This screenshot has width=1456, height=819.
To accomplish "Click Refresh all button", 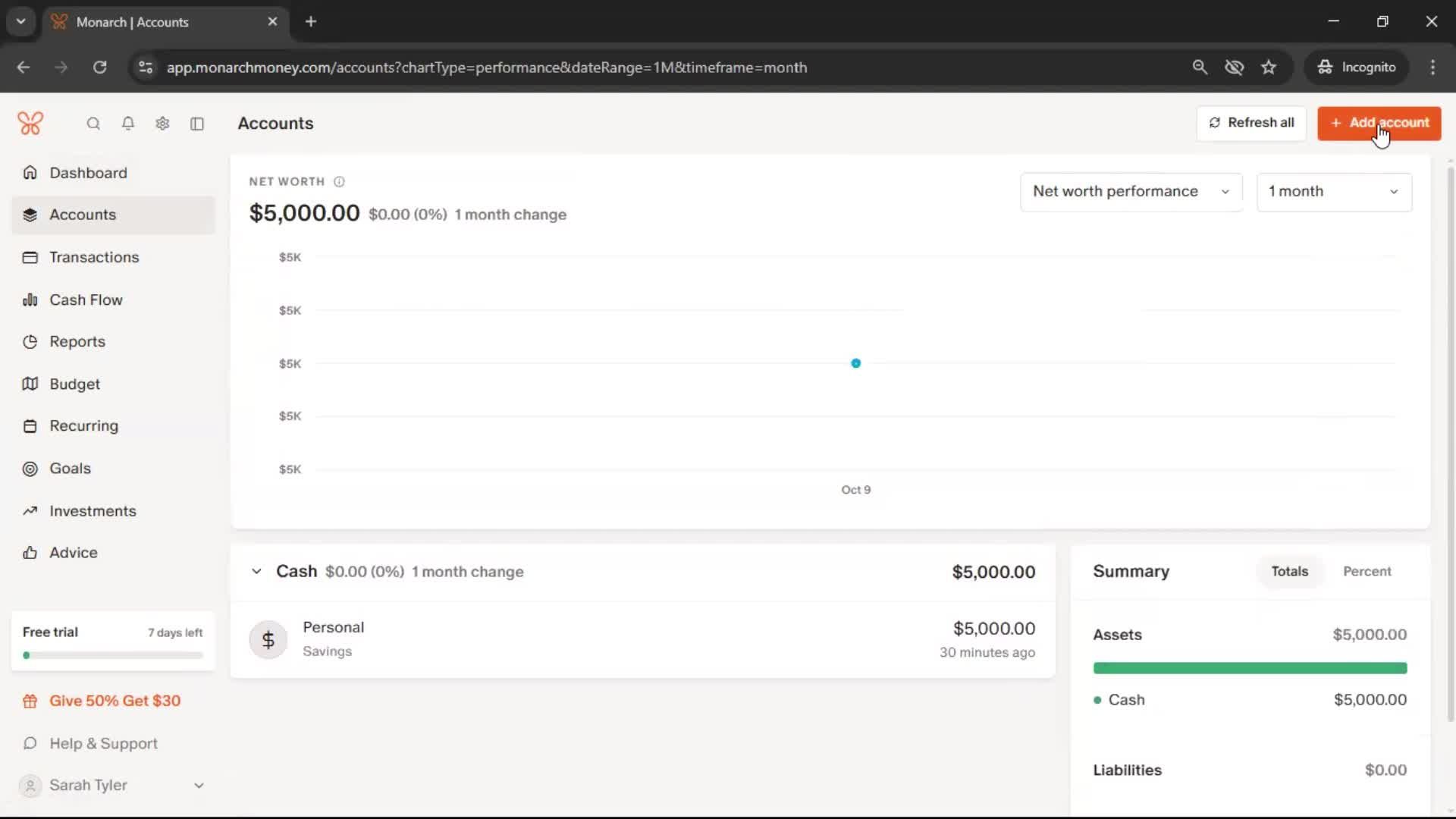I will [x=1251, y=123].
